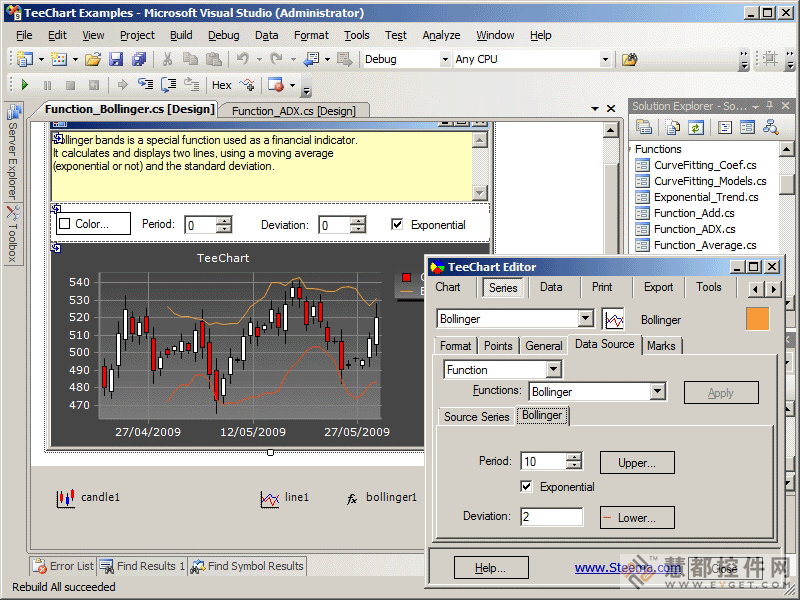Open the New Project dropdown arrow
Screen dimensions: 800x600
41,60
